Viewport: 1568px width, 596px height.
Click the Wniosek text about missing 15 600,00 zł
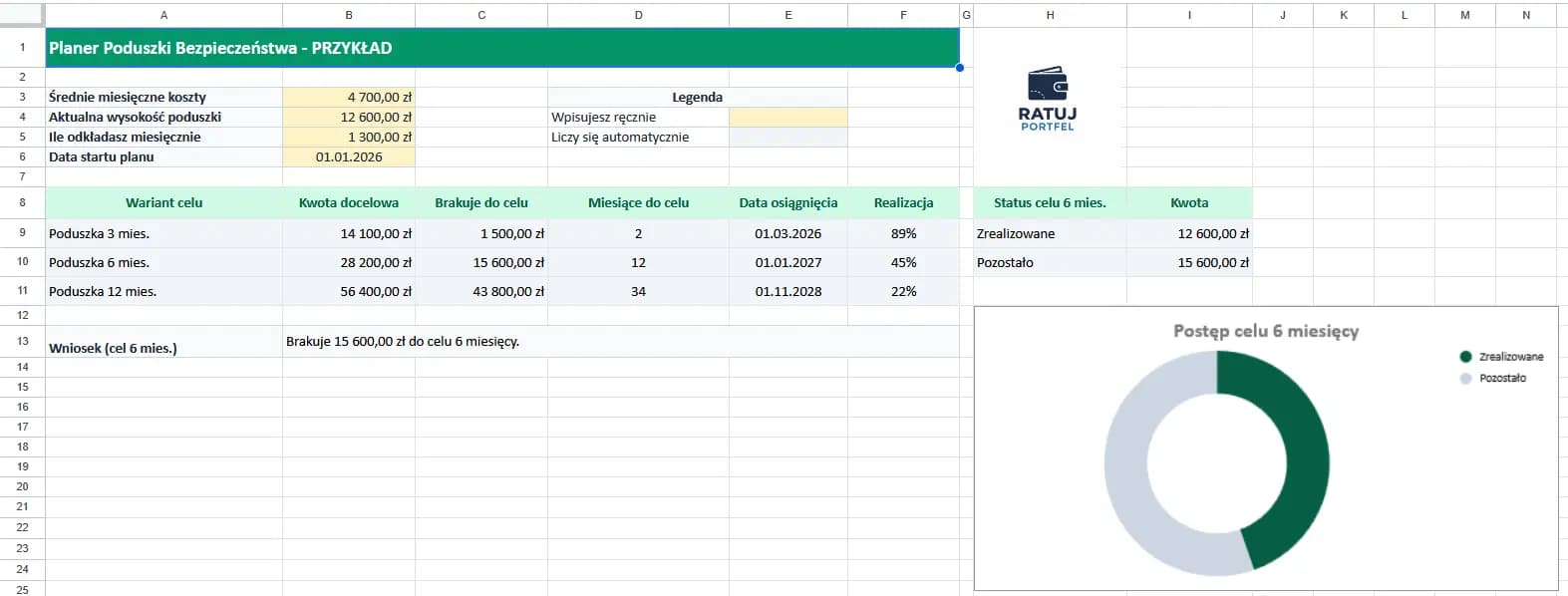pos(403,342)
